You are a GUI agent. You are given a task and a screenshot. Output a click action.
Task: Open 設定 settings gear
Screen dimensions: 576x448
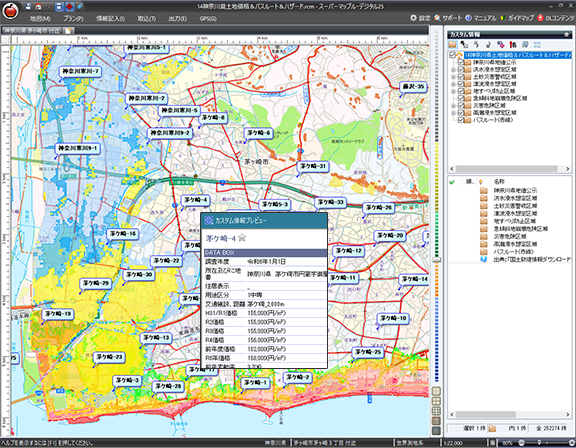(420, 18)
